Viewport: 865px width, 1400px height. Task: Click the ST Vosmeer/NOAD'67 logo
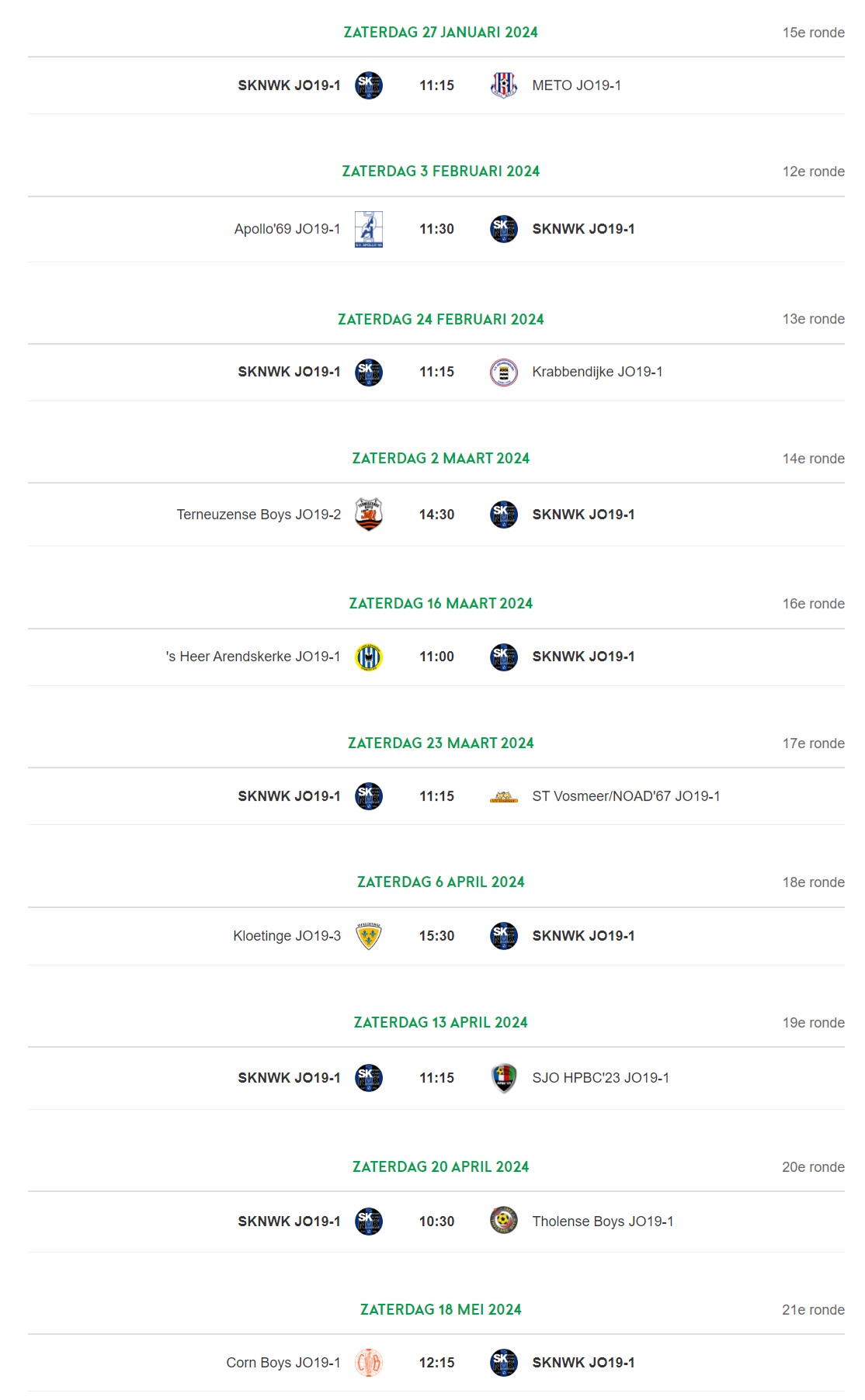504,797
